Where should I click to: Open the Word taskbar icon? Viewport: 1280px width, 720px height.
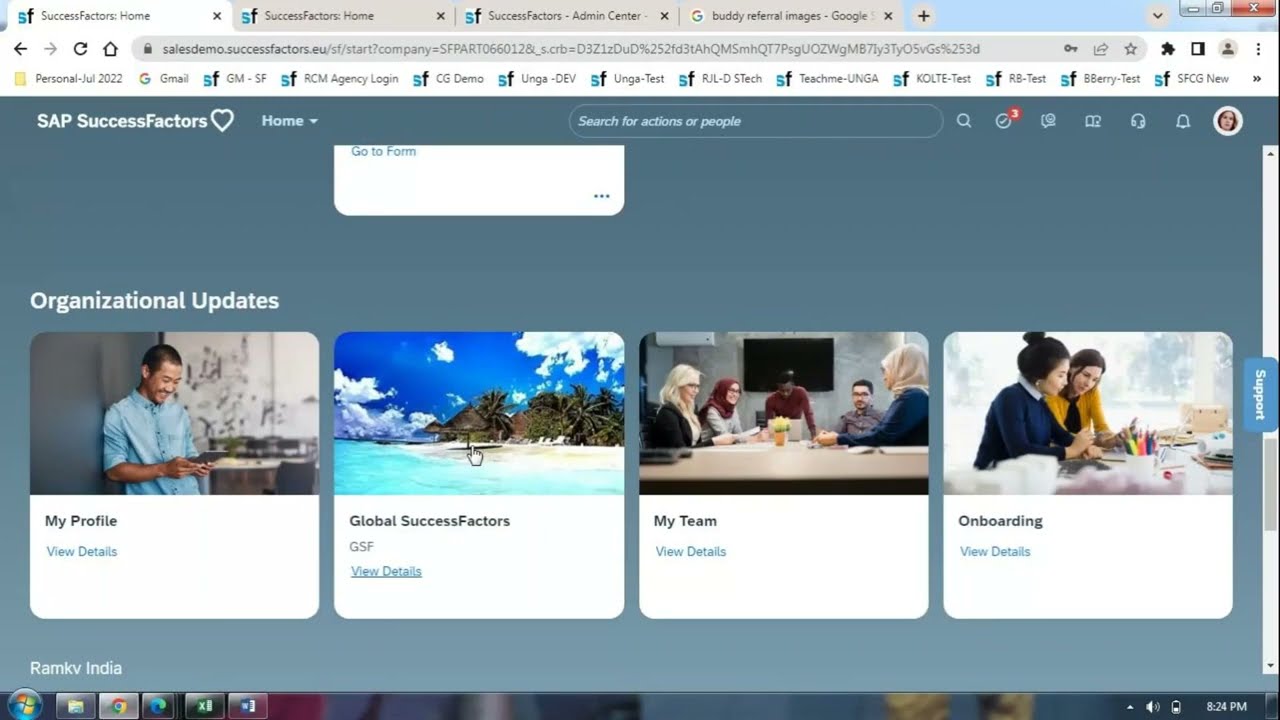[248, 706]
